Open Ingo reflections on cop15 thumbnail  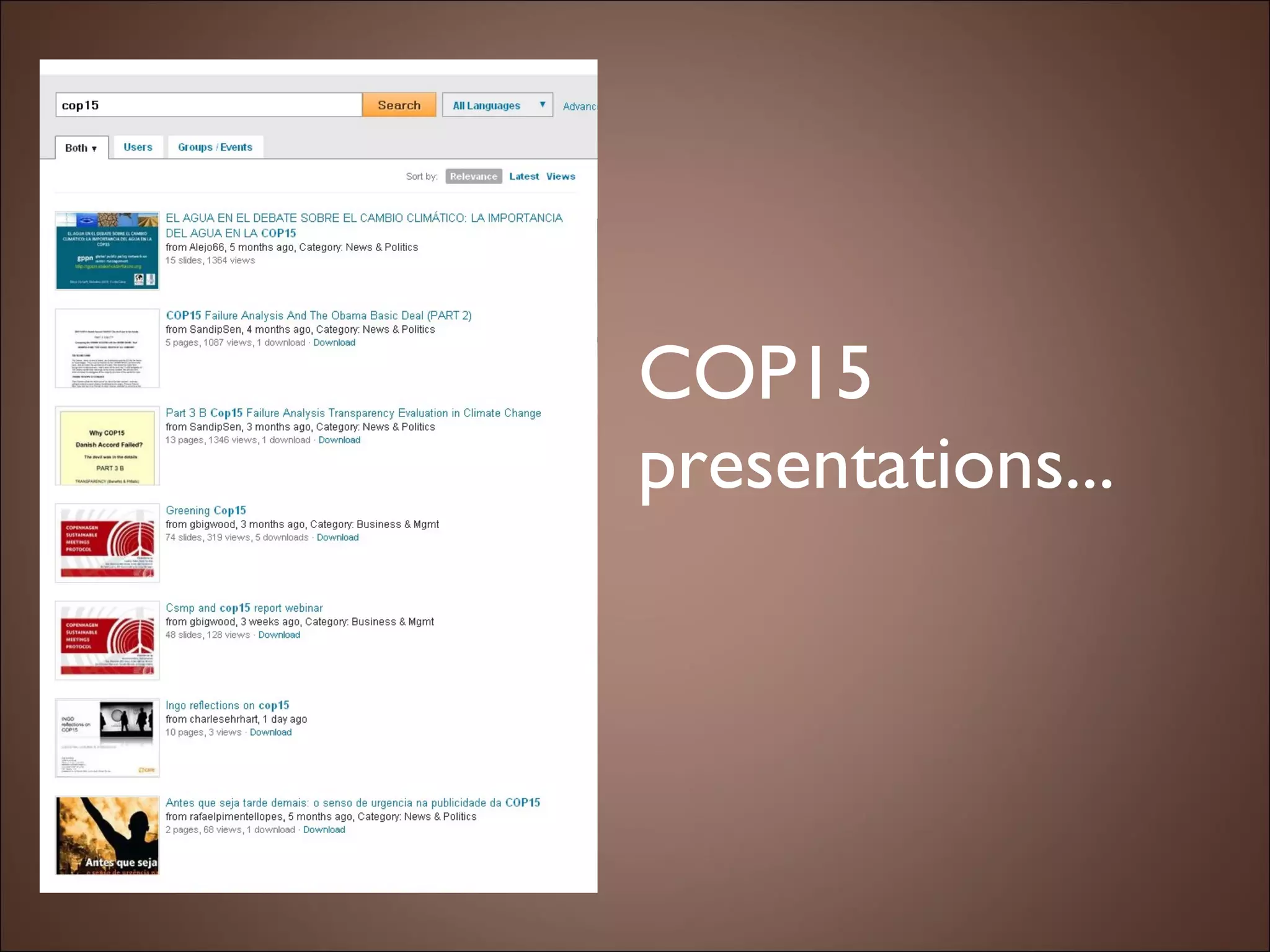[x=107, y=738]
